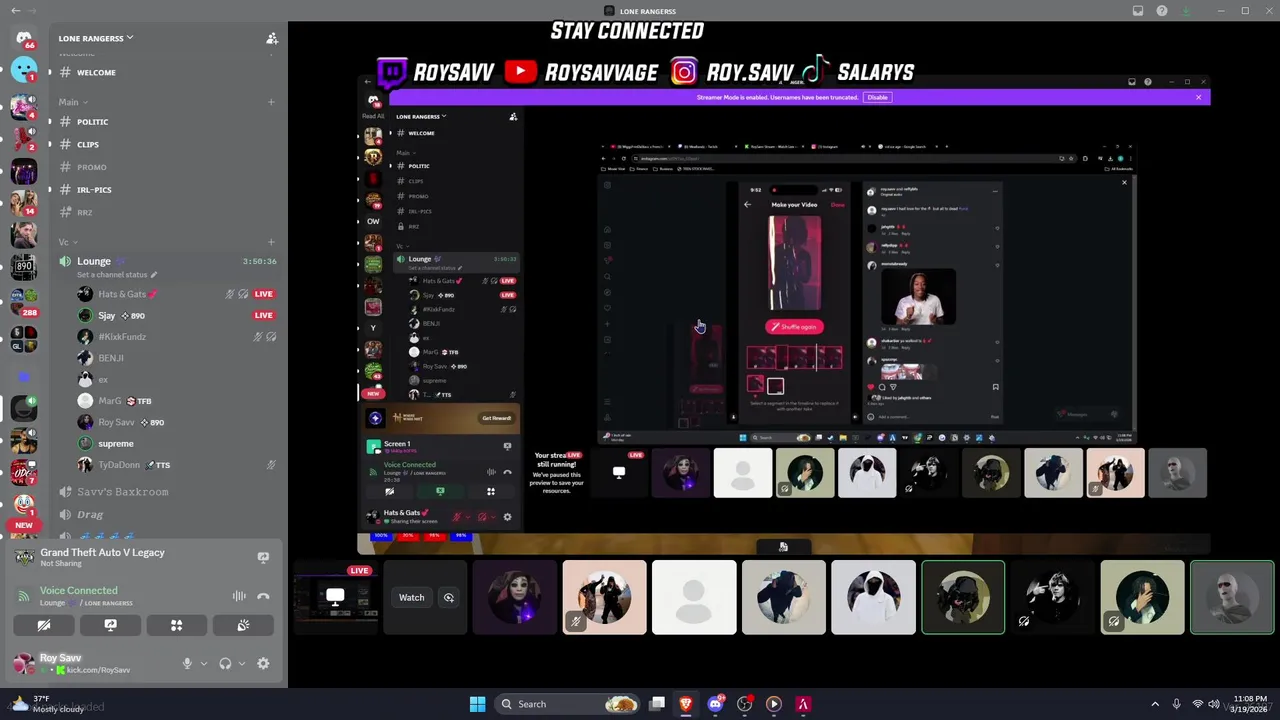Mute the microphone in user panel
This screenshot has width=1280, height=720.
pos(187,663)
